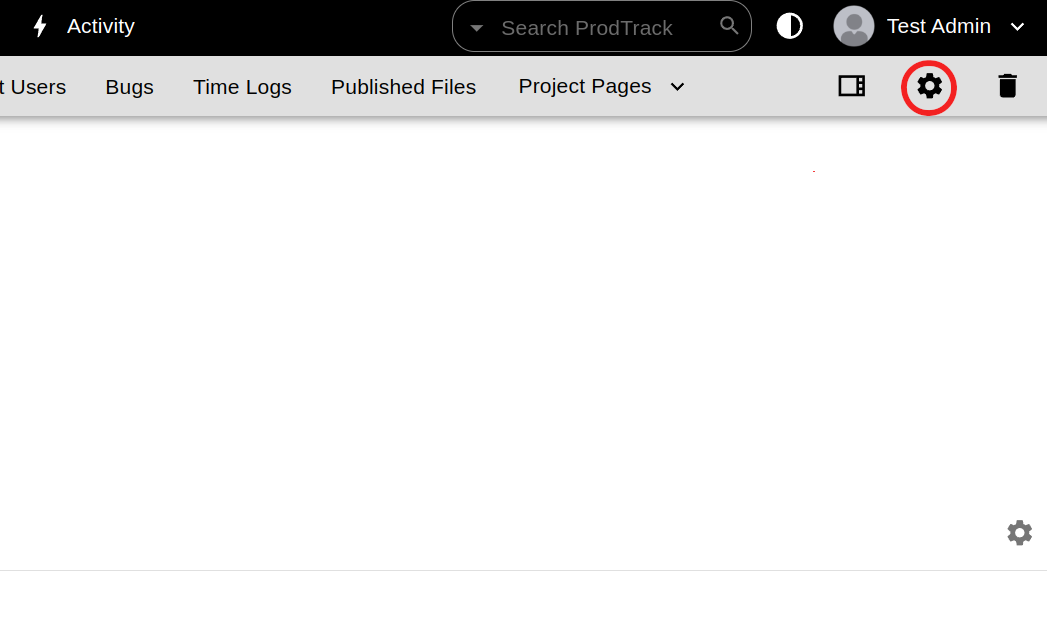Expand the Test Admin account chevron
This screenshot has width=1047, height=637.
pos(1018,27)
